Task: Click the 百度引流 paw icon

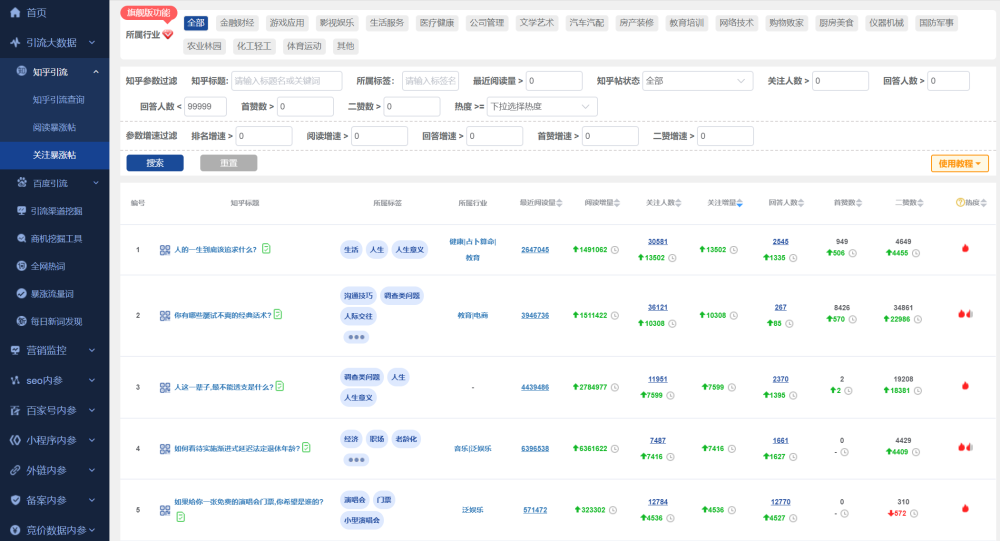Action: pyautogui.click(x=22, y=182)
